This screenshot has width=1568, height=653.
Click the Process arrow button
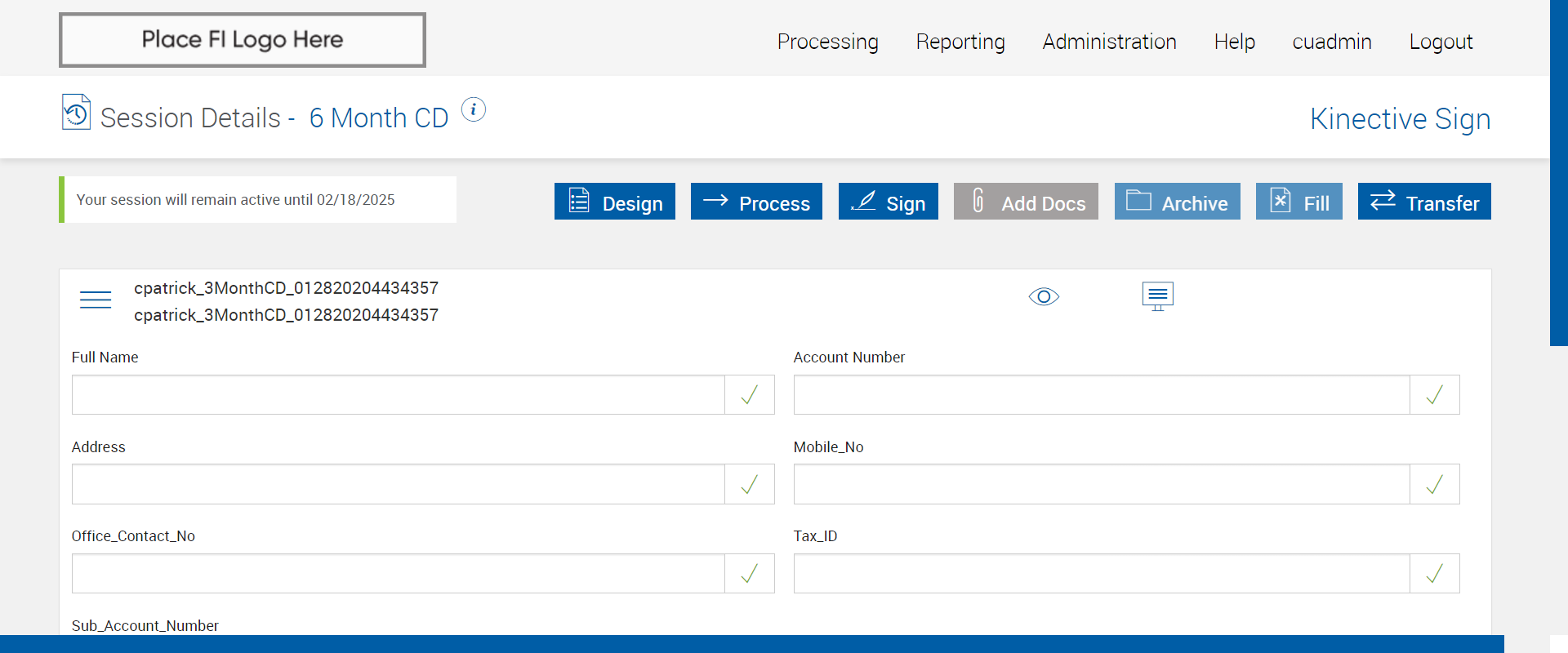click(756, 202)
